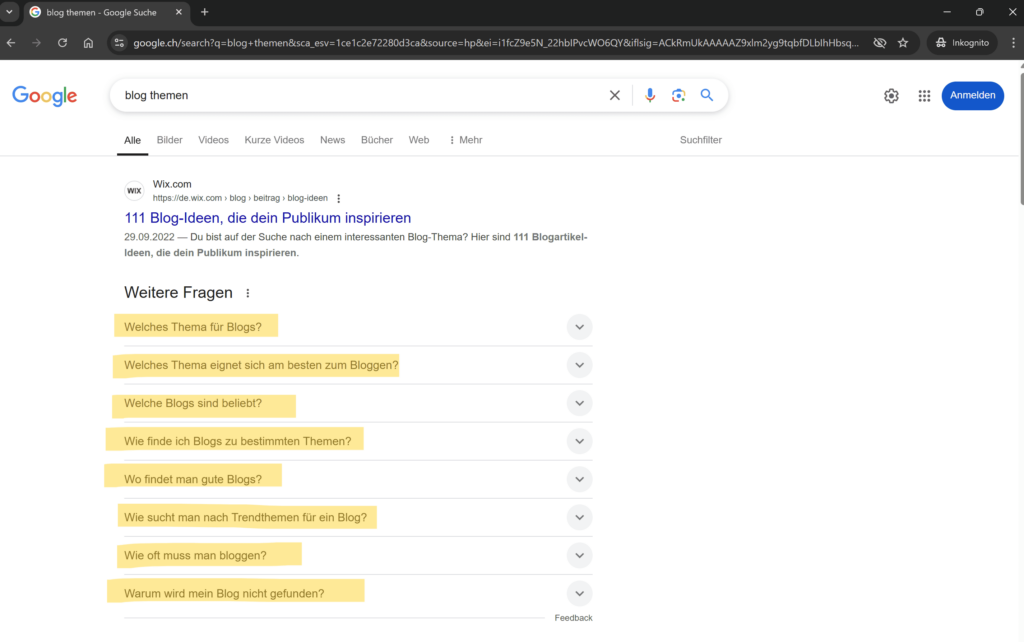The width and height of the screenshot is (1024, 642).
Task: Expand "Wie oft muss man bloggen?" question
Action: click(x=579, y=555)
